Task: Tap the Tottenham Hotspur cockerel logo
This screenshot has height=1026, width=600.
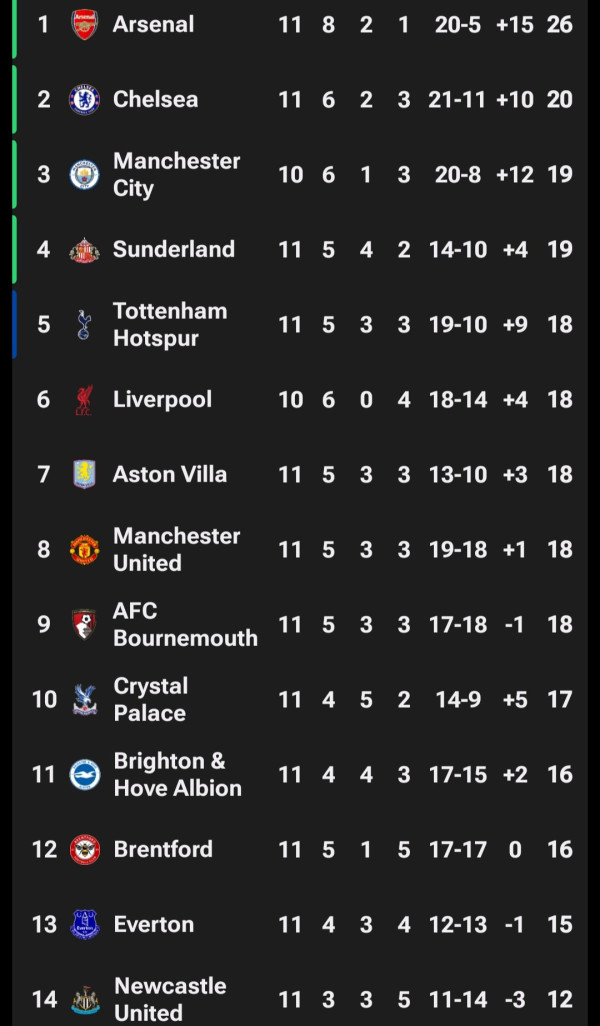Action: point(84,324)
